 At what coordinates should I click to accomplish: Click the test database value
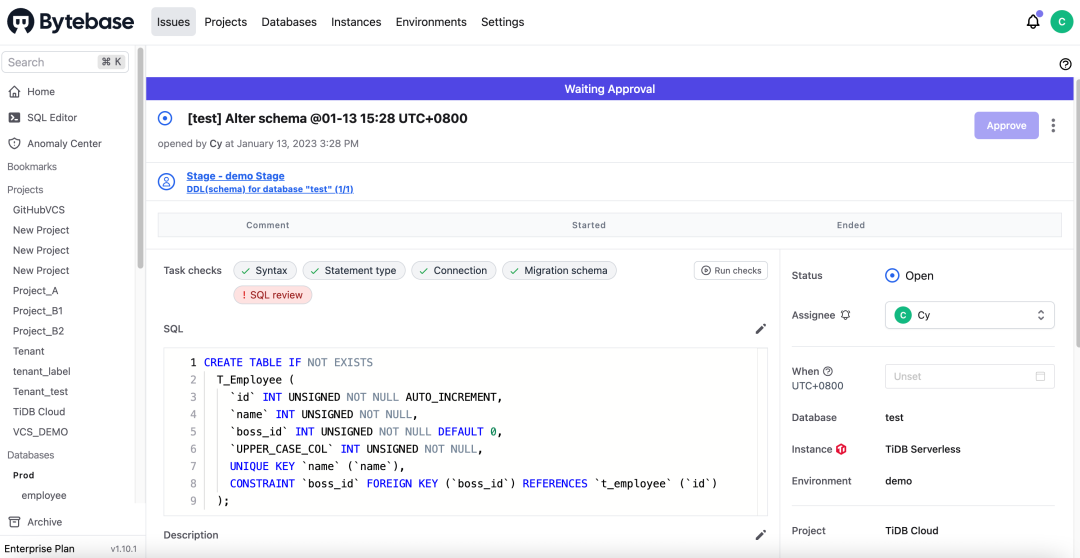click(894, 417)
